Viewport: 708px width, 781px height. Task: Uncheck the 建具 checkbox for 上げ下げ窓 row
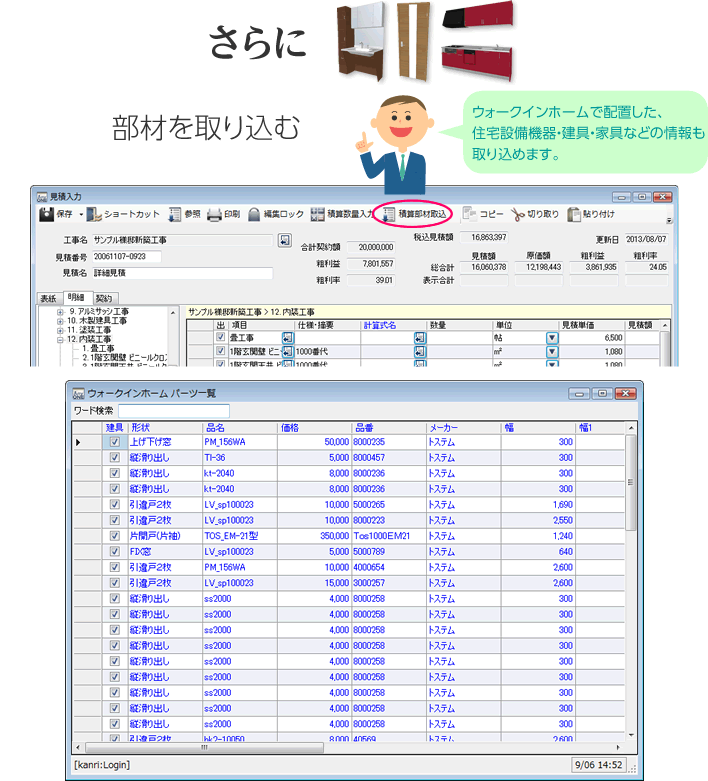pos(115,442)
